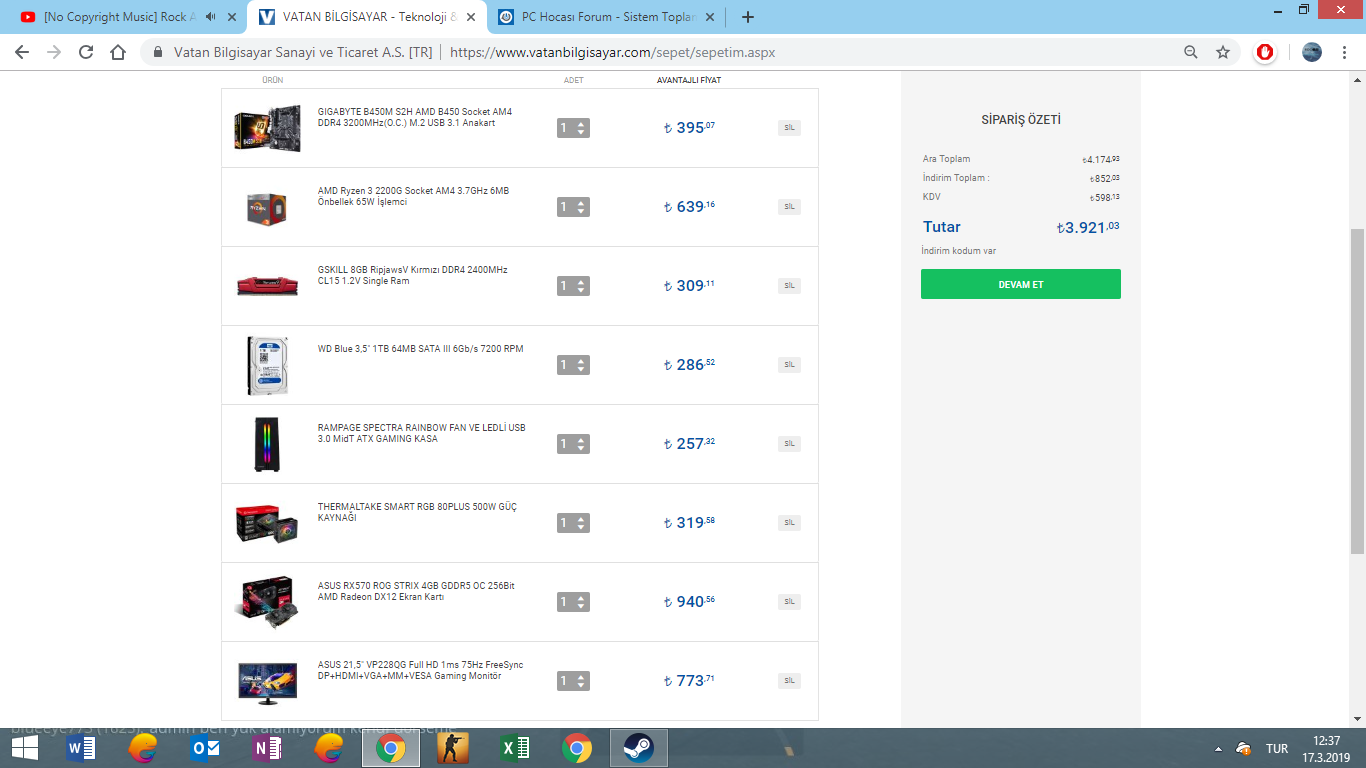This screenshot has width=1366, height=768.
Task: Reload the page with the browser refresh icon
Action: [86, 52]
